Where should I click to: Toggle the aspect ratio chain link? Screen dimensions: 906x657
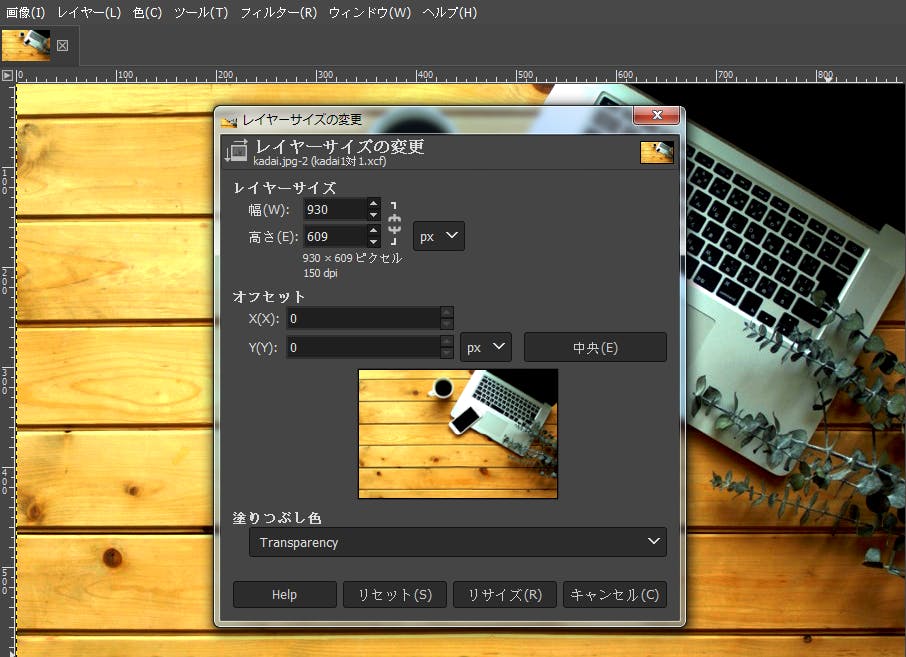pos(394,223)
